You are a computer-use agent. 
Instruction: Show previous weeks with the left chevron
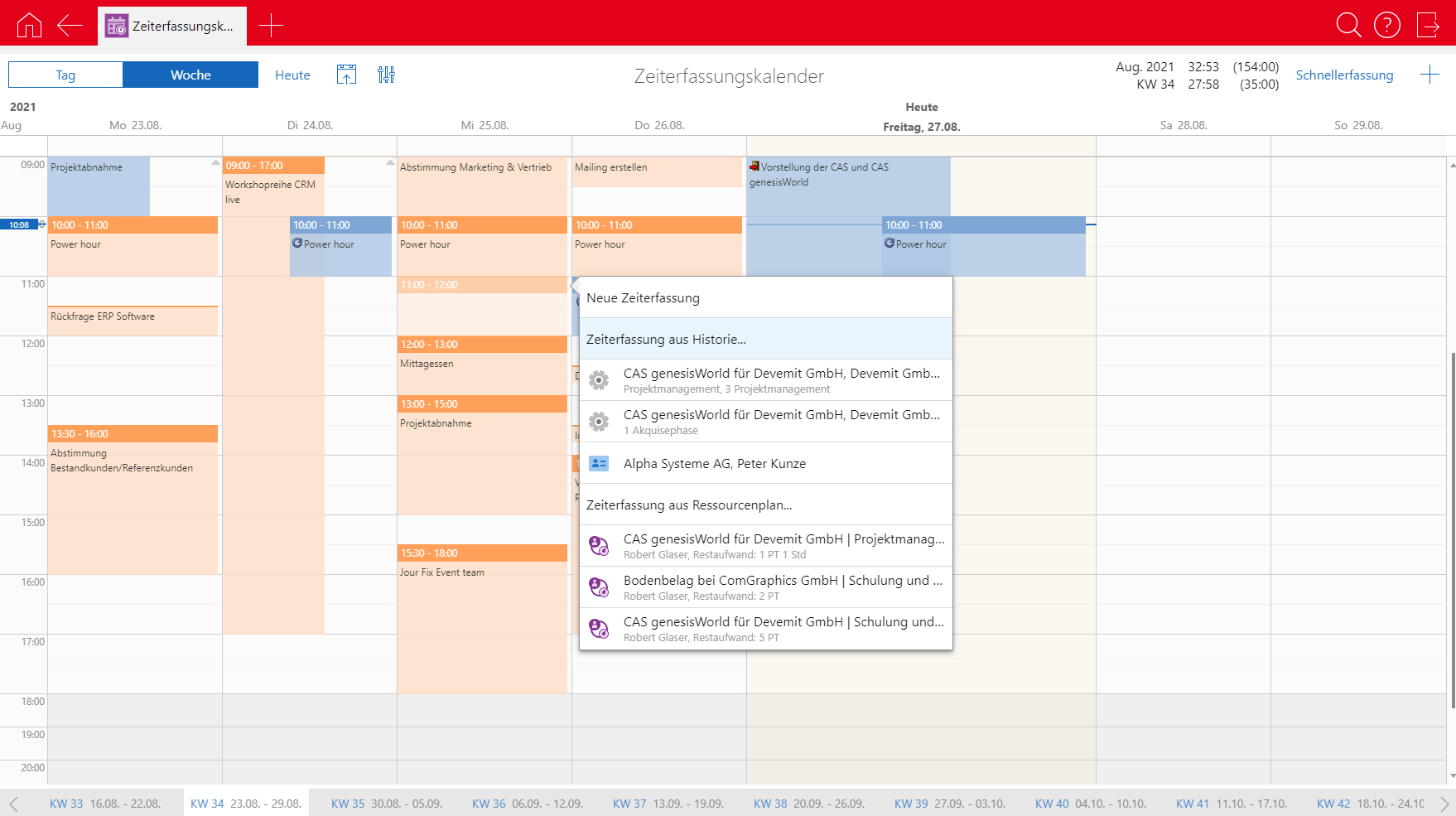[13, 804]
